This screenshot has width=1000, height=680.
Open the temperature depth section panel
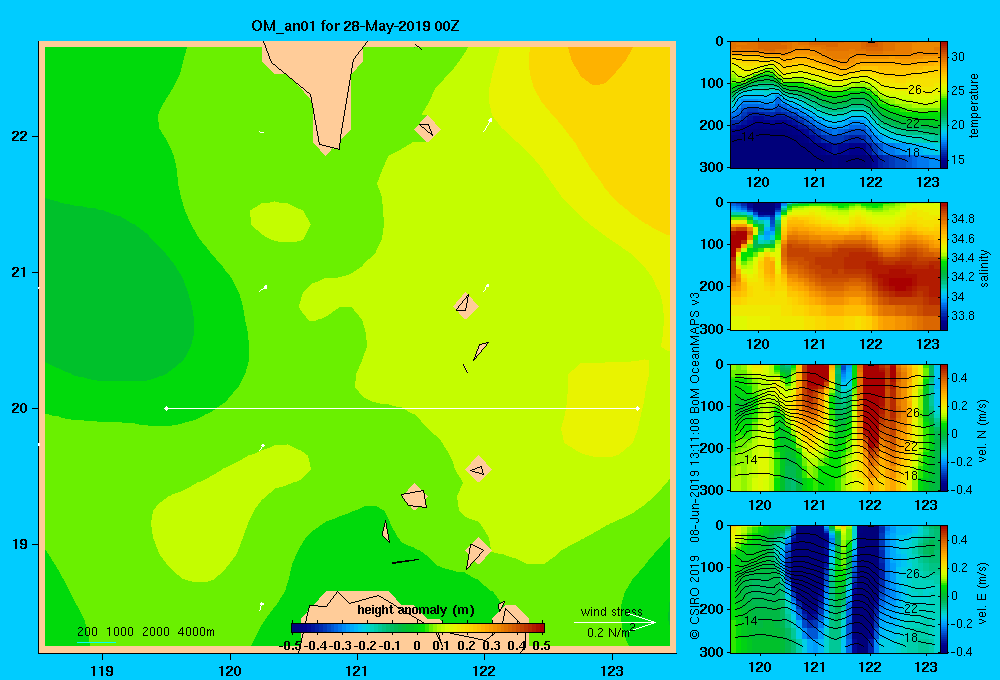click(835, 105)
